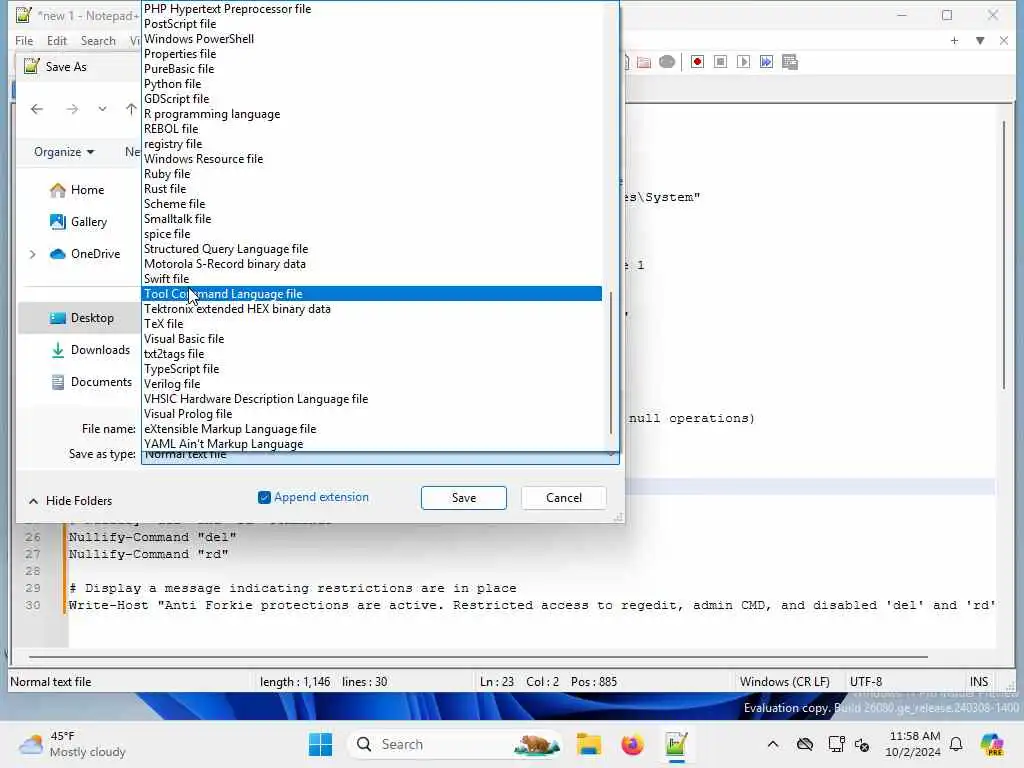Select YAML Ain't Markup Language
The width and height of the screenshot is (1024, 768).
(372, 445)
